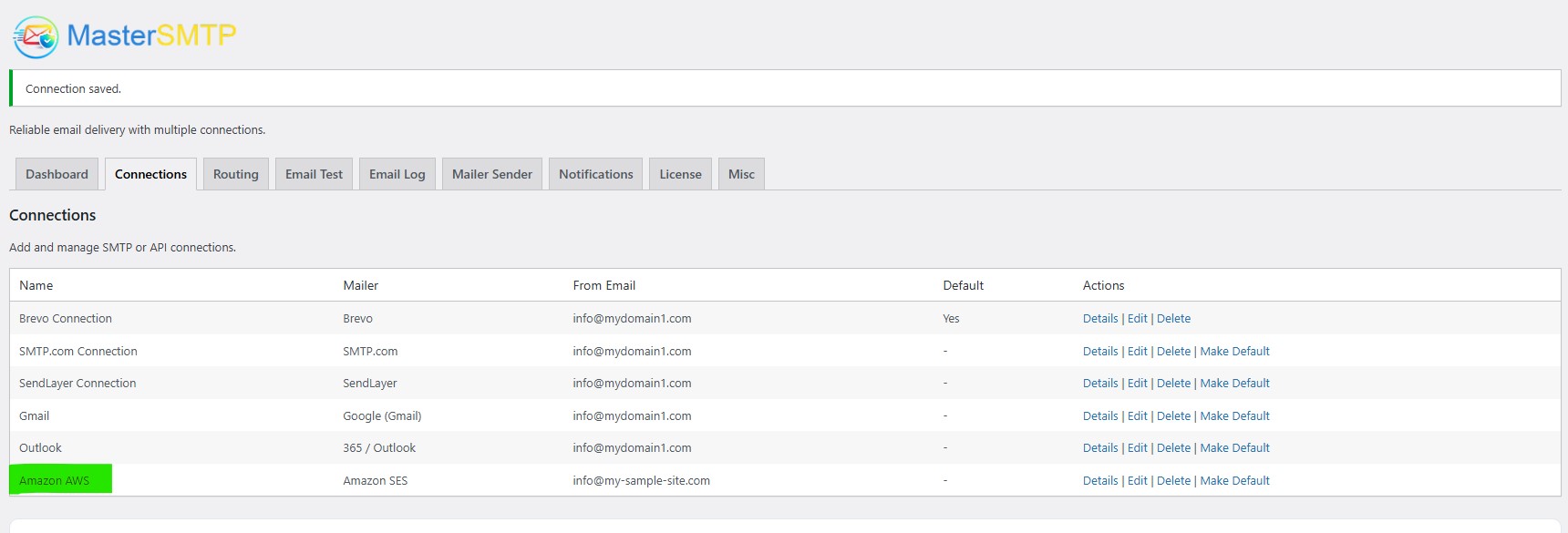
Task: Make SMTP.com Connection the default
Action: (x=1234, y=352)
